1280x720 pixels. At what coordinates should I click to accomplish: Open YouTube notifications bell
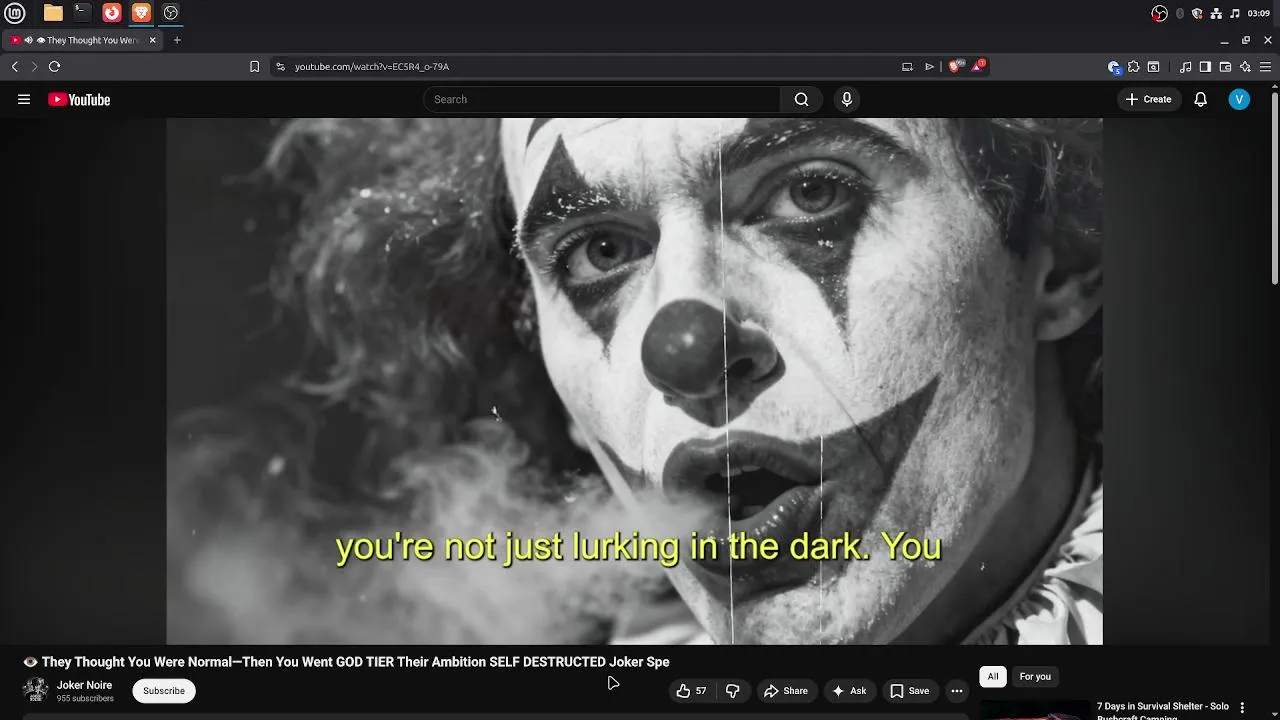[1201, 99]
